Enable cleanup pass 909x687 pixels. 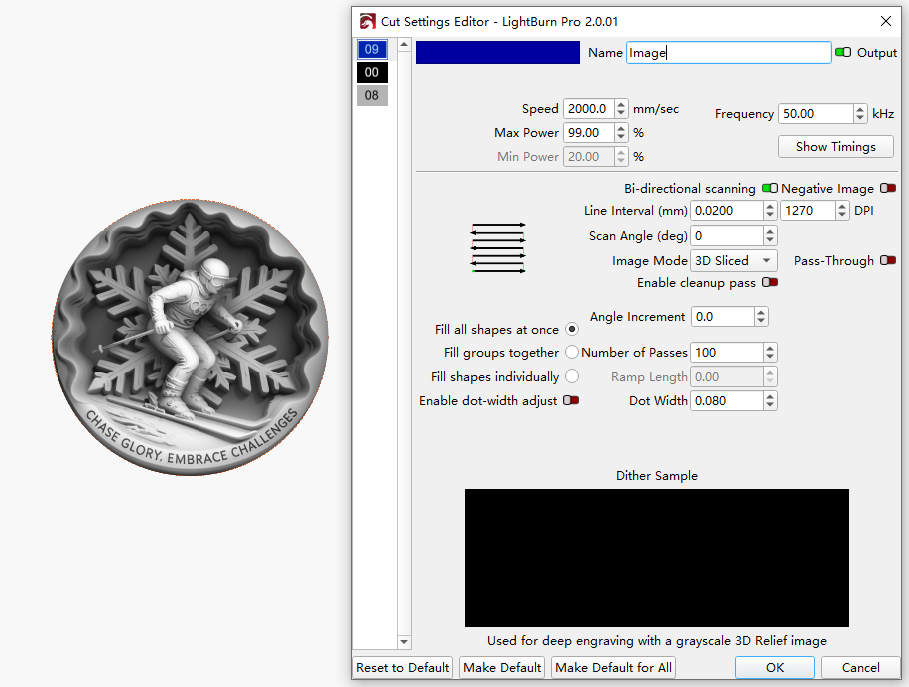pyautogui.click(x=769, y=282)
